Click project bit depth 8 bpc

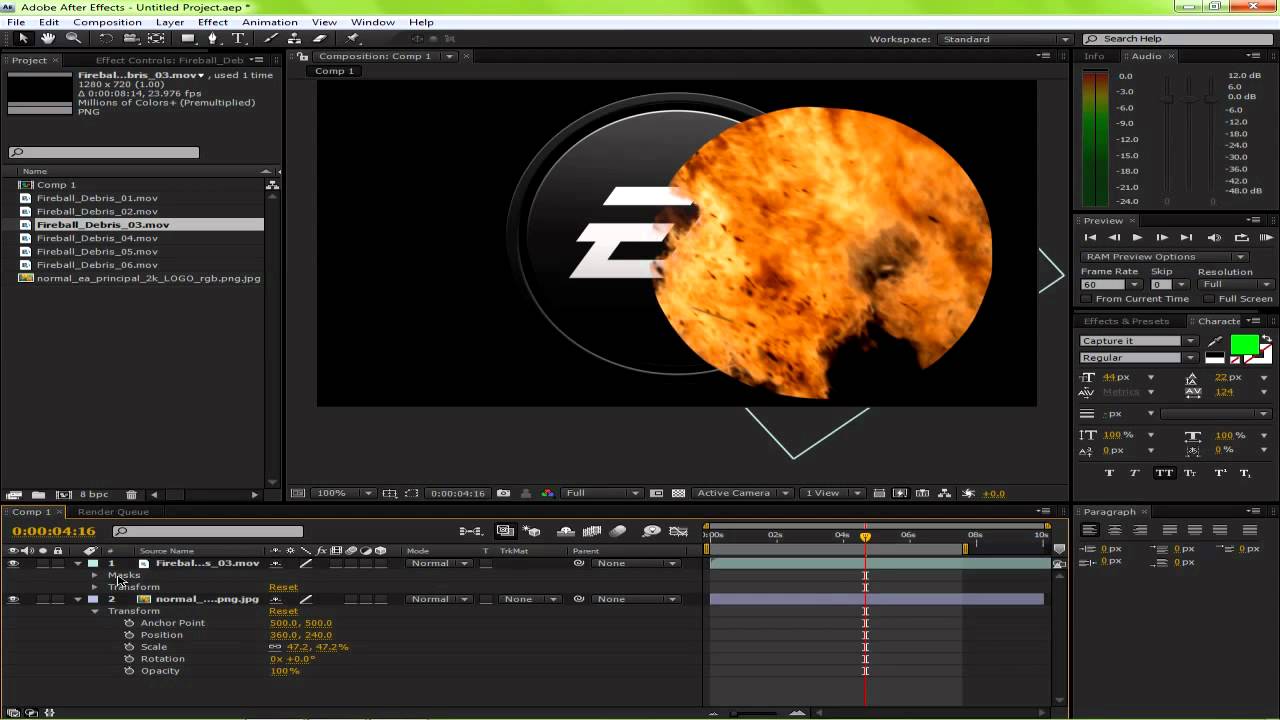coord(94,494)
